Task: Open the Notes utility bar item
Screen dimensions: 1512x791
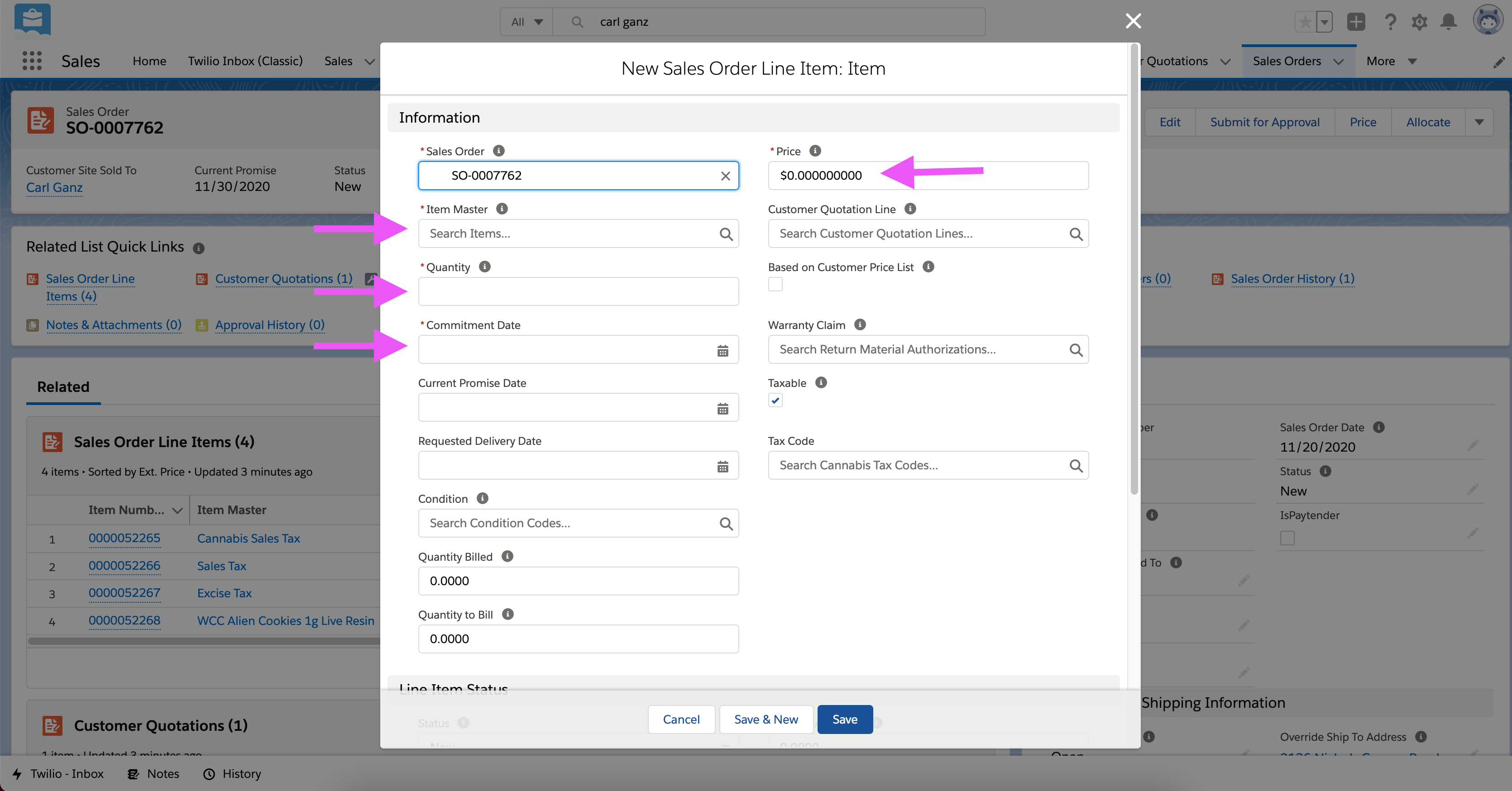Action: tap(154, 773)
